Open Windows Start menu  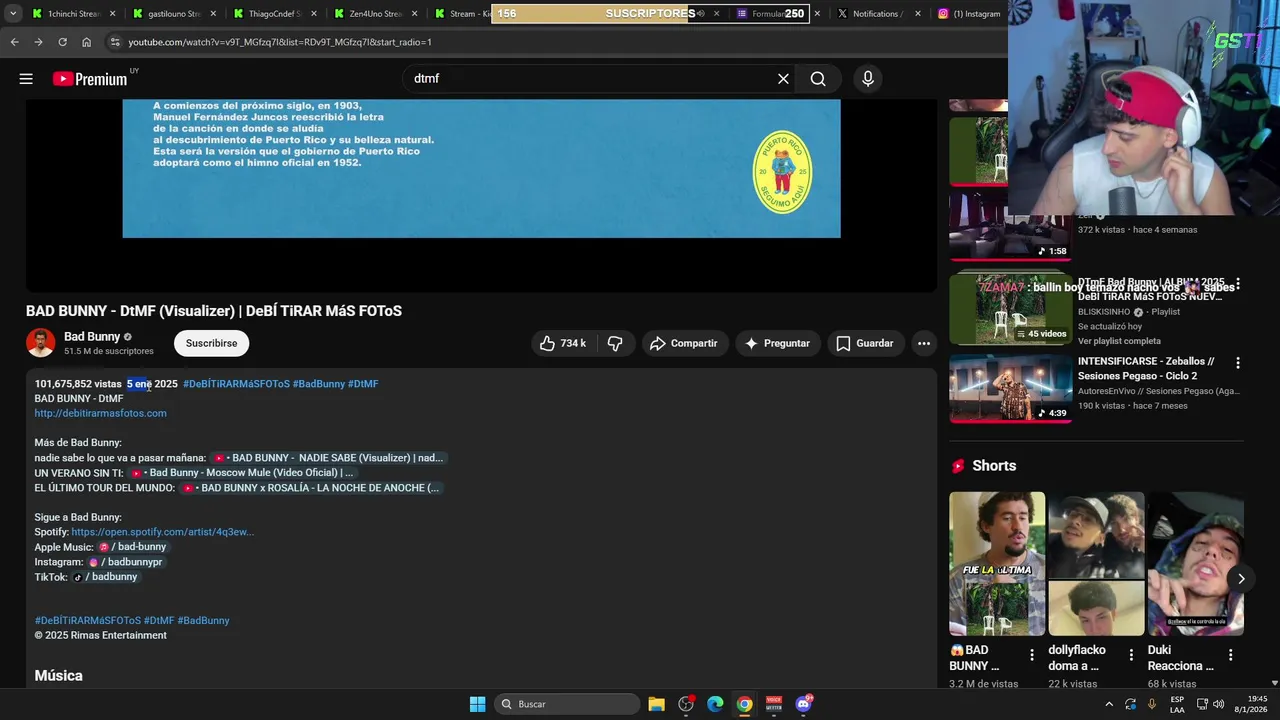tap(477, 704)
